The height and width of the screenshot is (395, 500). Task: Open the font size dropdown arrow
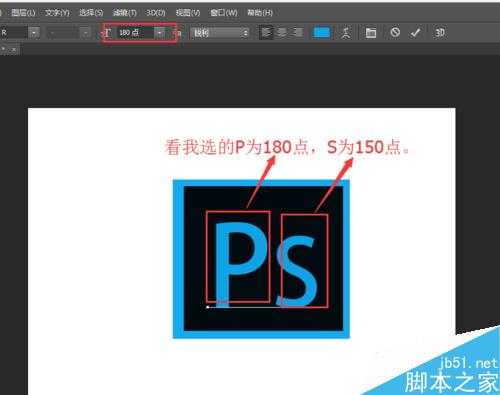(x=160, y=33)
